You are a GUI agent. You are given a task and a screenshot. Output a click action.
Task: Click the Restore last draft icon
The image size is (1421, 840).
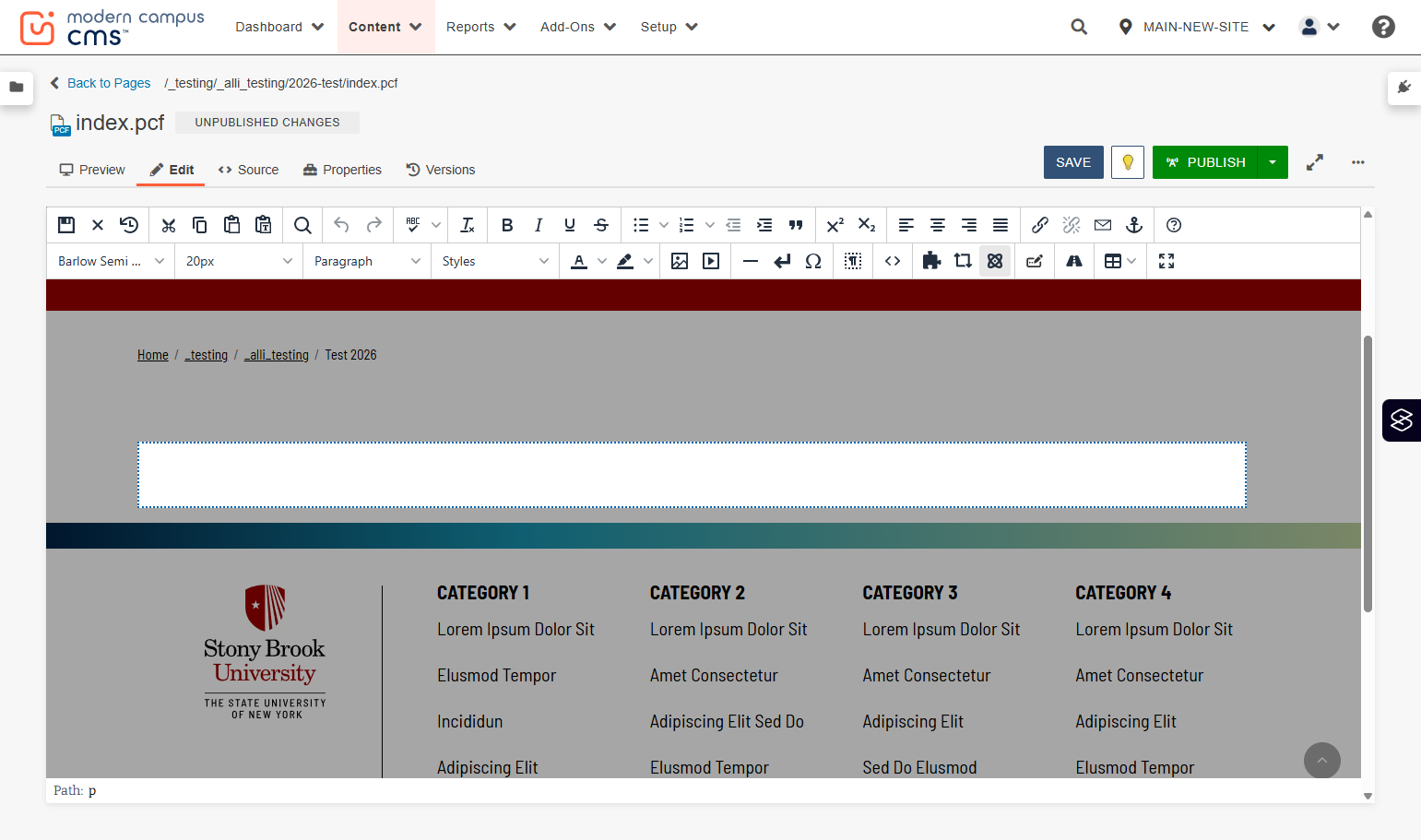pyautogui.click(x=129, y=225)
